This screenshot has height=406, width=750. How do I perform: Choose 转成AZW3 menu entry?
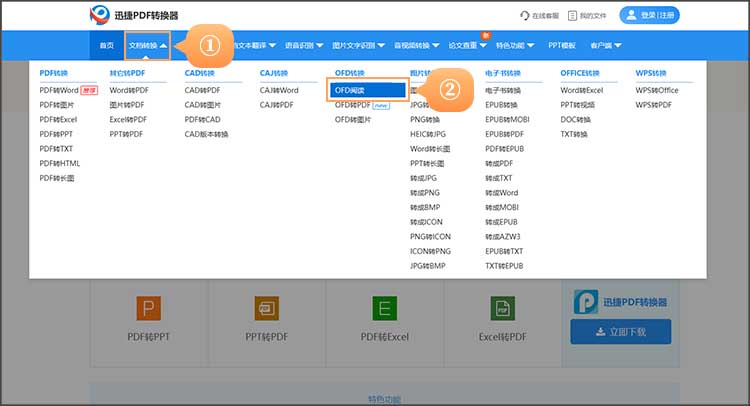pyautogui.click(x=503, y=237)
